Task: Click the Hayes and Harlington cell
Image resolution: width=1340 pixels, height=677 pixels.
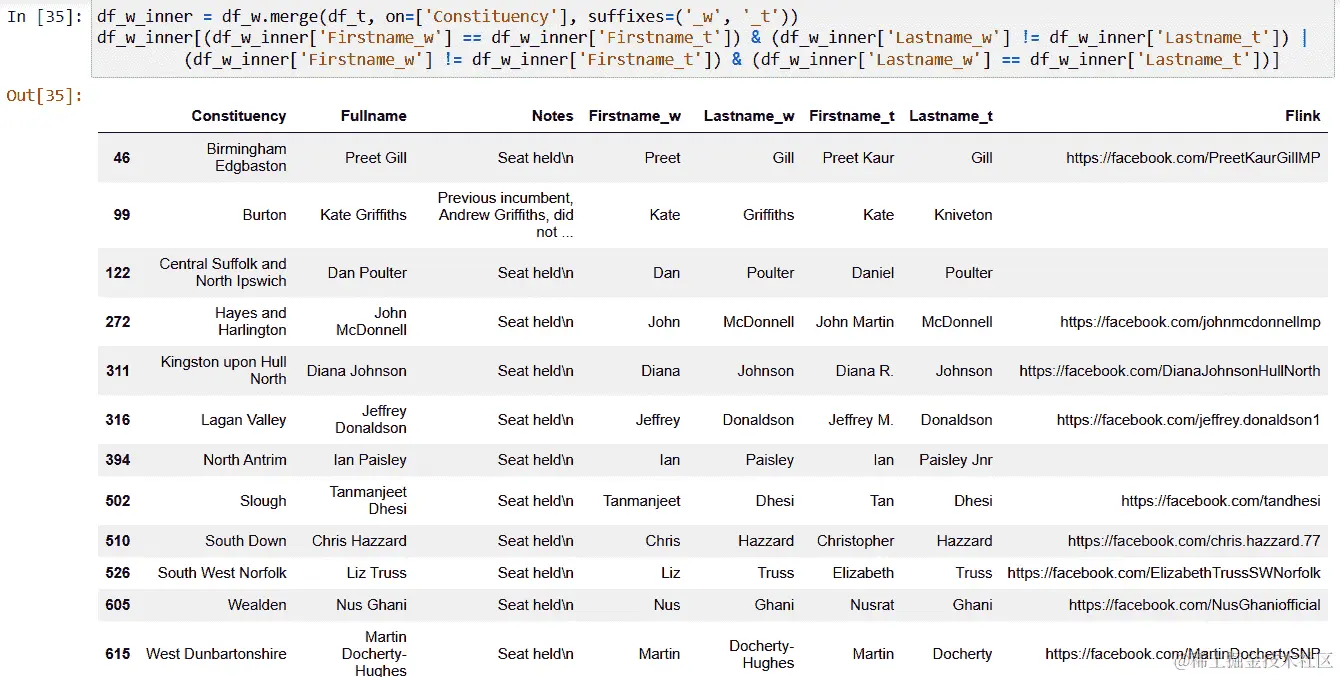Action: click(x=251, y=322)
